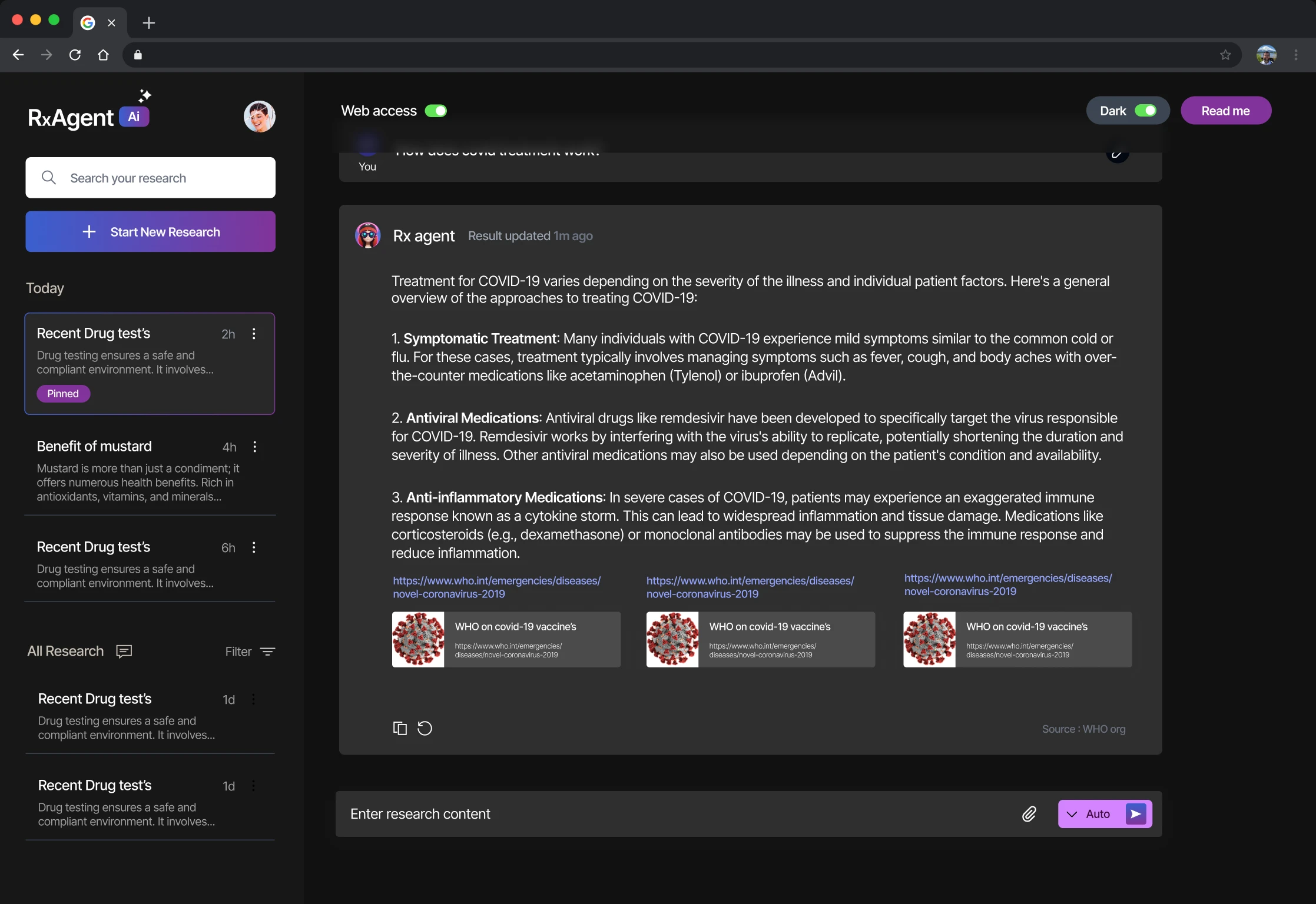Click browser bookmark star icon
This screenshot has height=904, width=1316.
point(1225,55)
